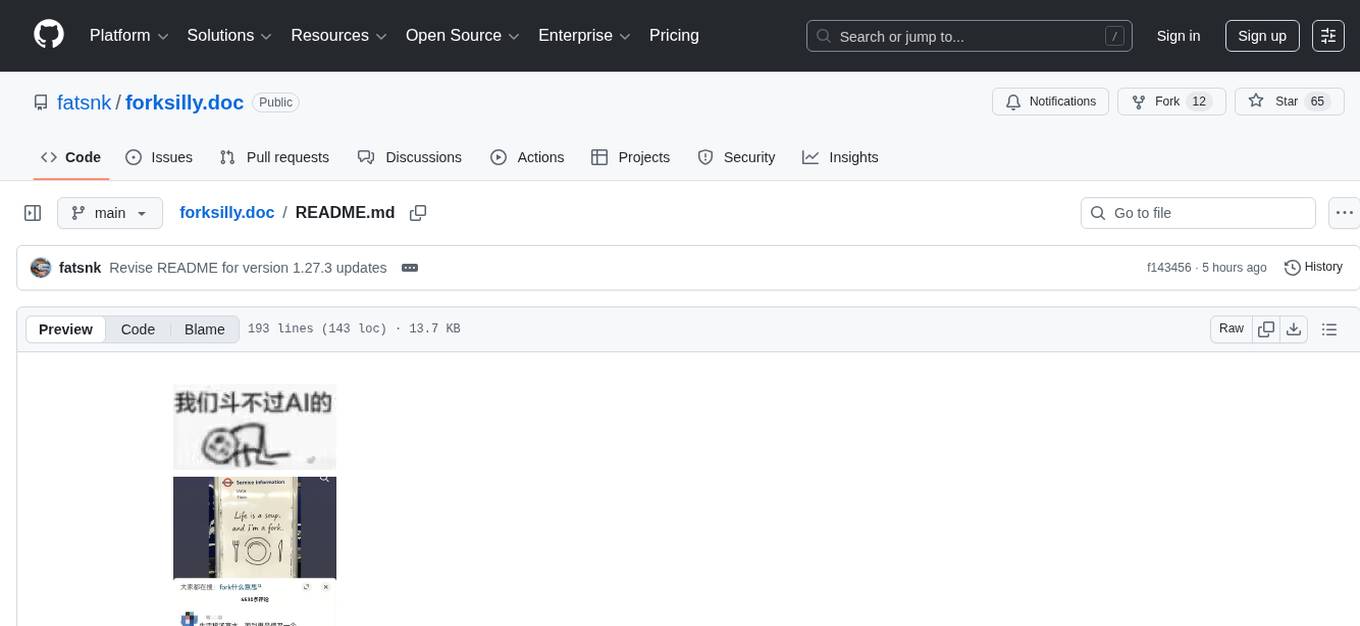Image resolution: width=1360 pixels, height=626 pixels.
Task: Expand the commit message ellipsis
Action: point(409,267)
